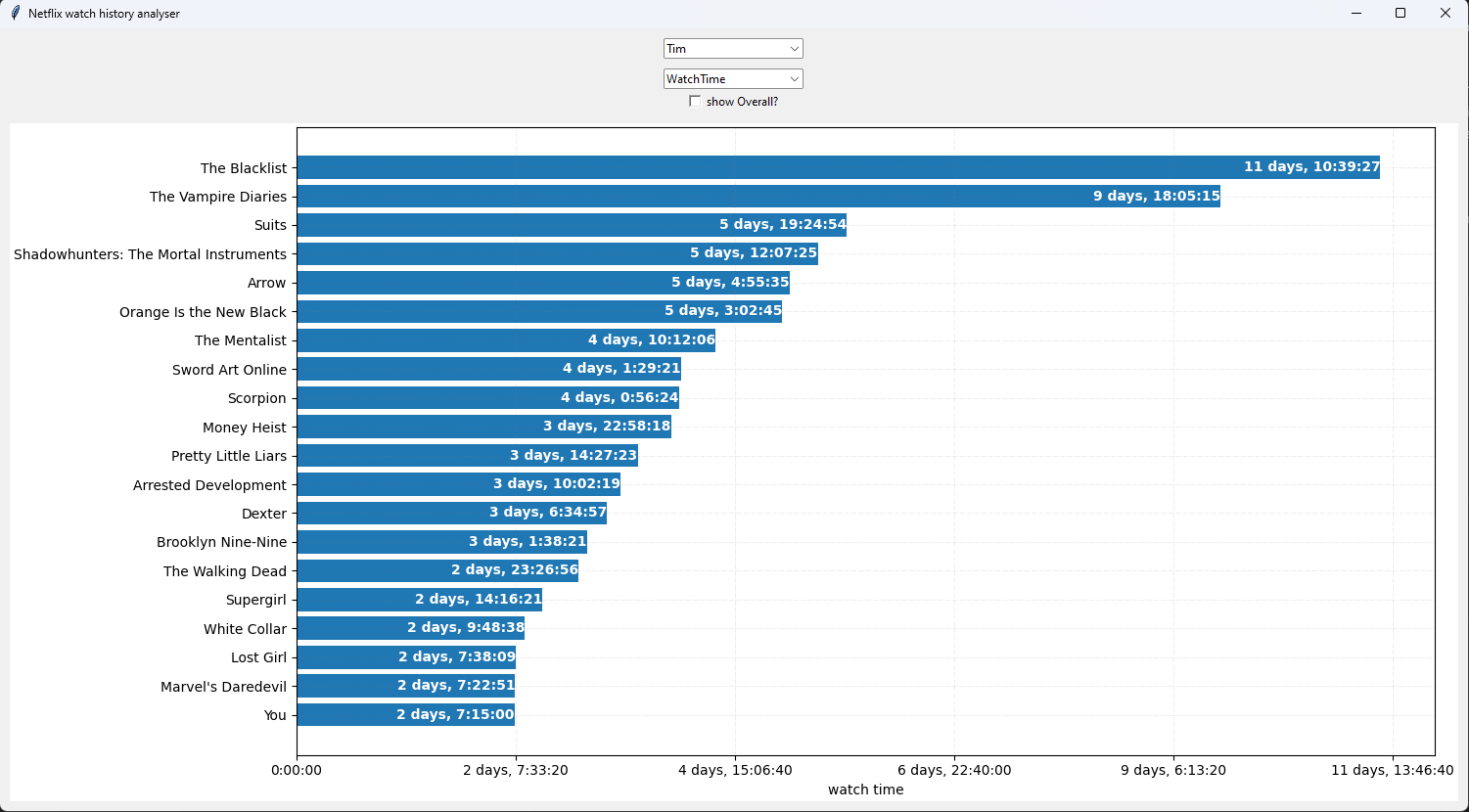Screen dimensions: 1469x812
Task: Open the WatchTime metric dropdown
Action: point(733,79)
